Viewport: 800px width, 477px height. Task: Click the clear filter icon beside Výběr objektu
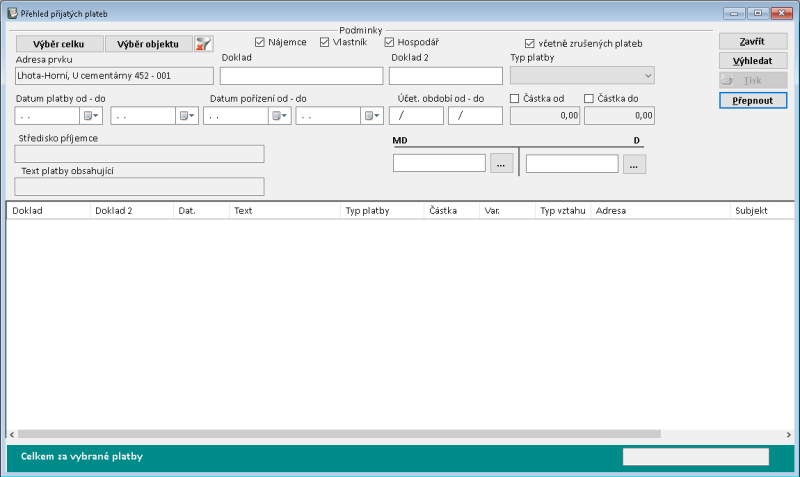pyautogui.click(x=204, y=43)
